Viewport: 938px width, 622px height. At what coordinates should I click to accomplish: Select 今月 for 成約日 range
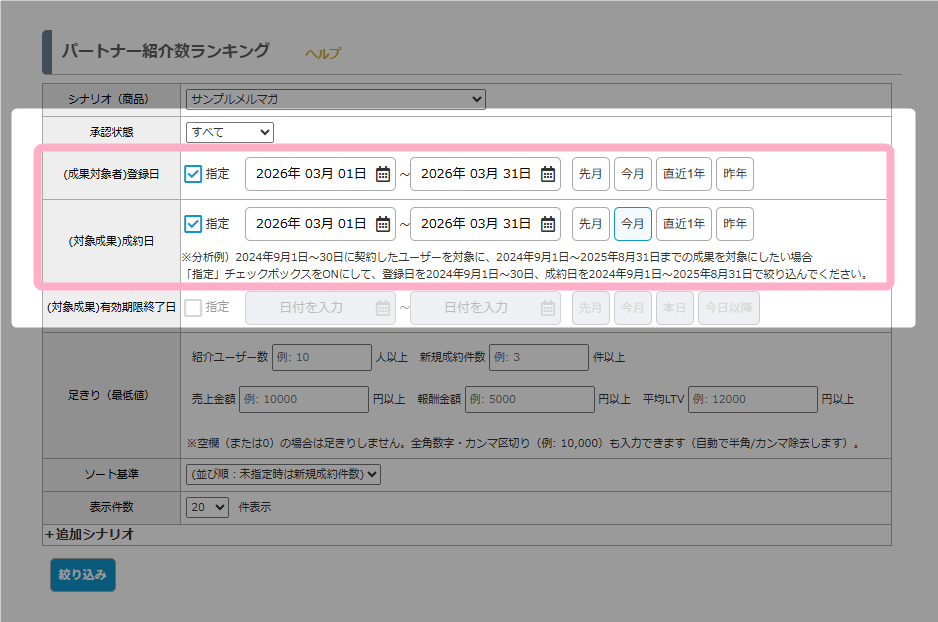[633, 224]
